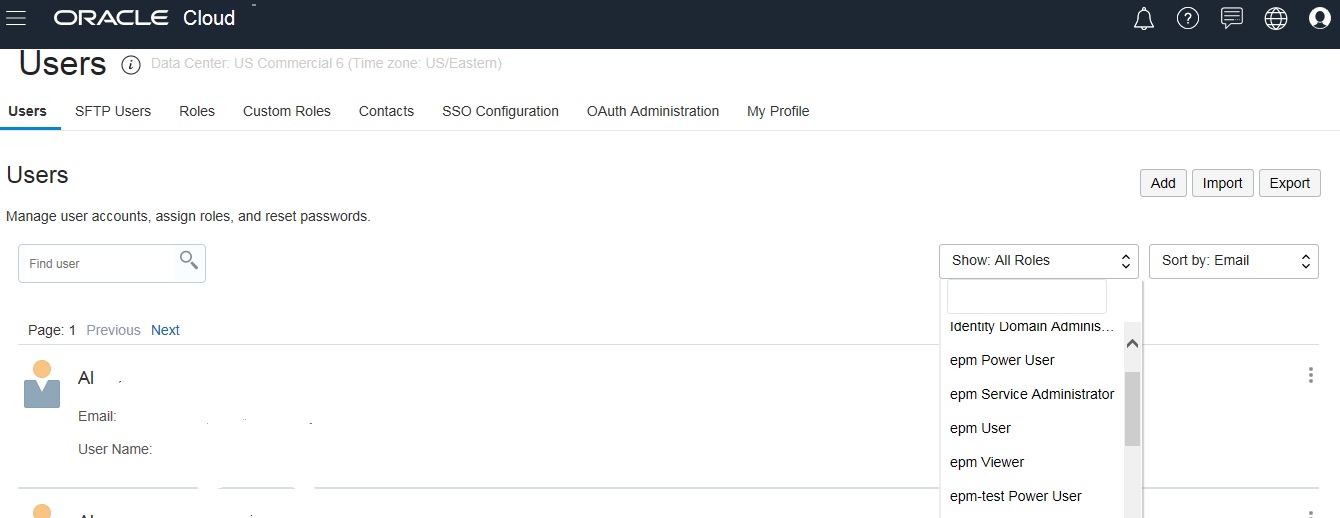Collapse the Show: All Roles dropdown
The width and height of the screenshot is (1340, 518).
1039,261
